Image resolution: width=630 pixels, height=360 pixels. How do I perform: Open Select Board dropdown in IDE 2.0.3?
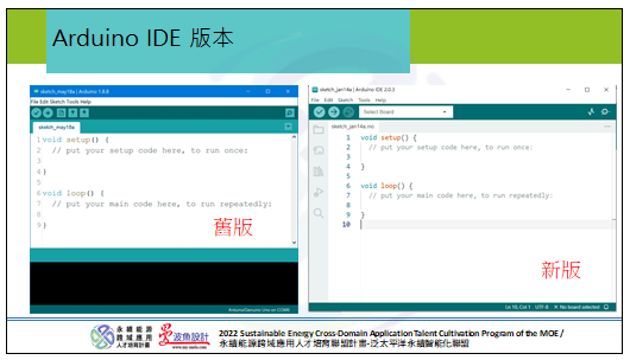click(406, 112)
